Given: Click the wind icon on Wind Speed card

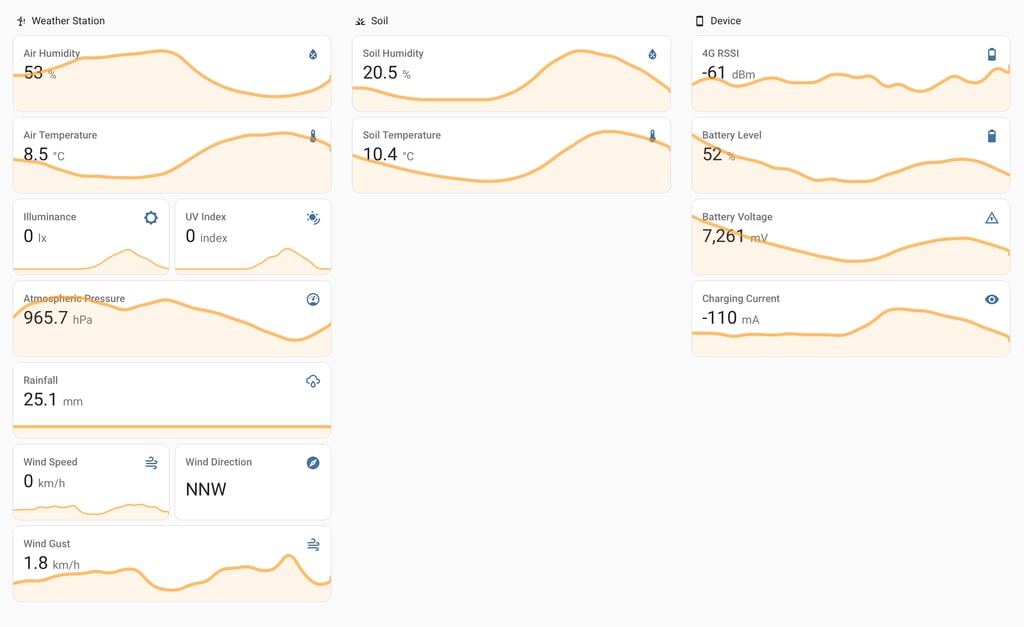Looking at the screenshot, I should (152, 463).
